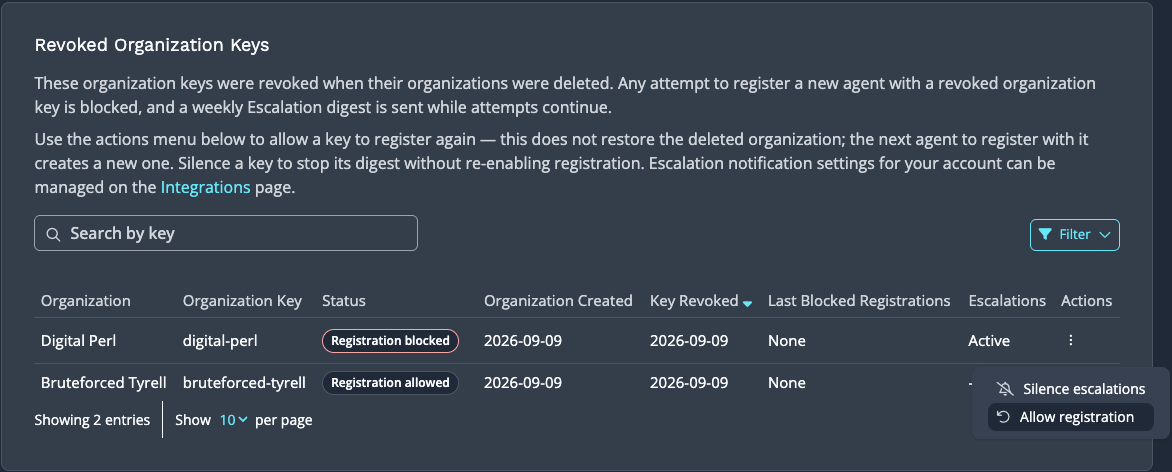
Task: Click the undo arrow icon for Allow registration
Action: [x=1004, y=417]
